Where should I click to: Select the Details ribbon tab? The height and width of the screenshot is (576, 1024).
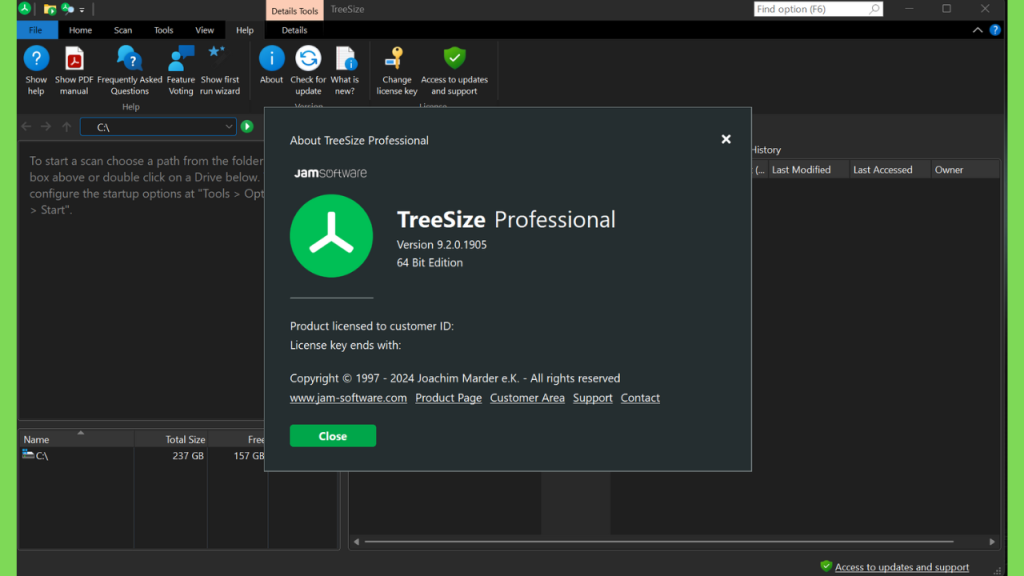point(294,30)
